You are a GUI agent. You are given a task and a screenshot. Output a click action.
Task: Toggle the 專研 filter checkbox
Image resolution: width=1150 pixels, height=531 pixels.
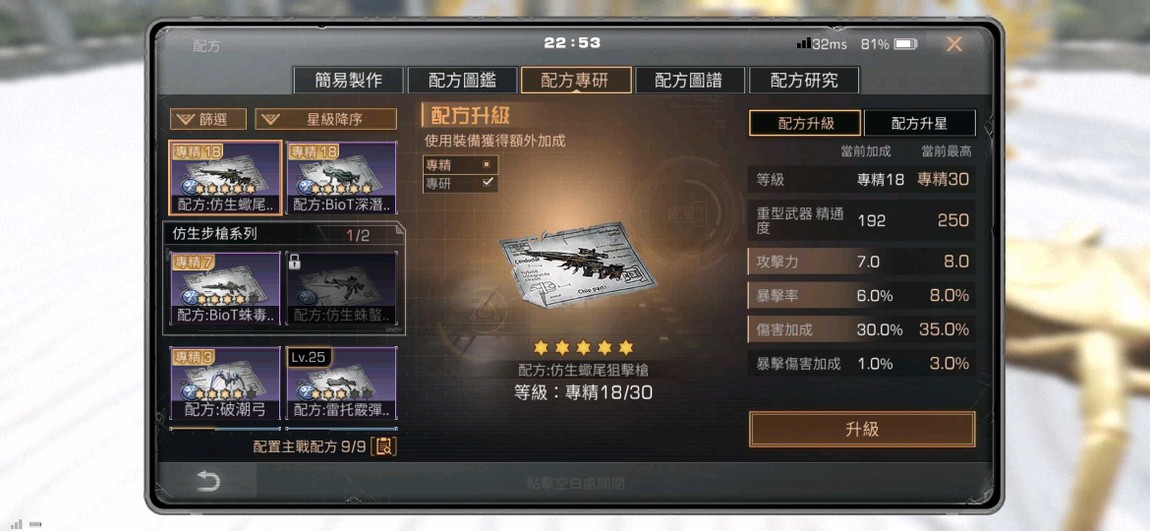click(x=487, y=183)
